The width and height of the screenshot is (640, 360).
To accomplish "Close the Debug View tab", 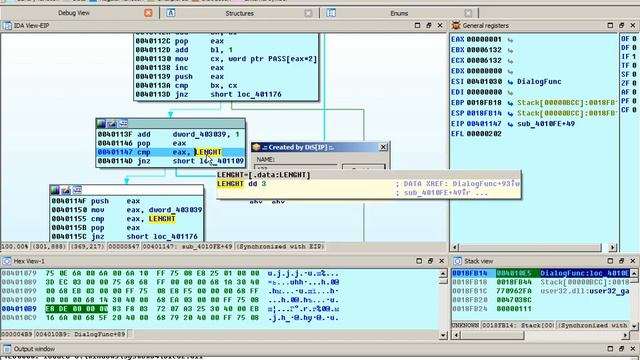I will 148,13.
